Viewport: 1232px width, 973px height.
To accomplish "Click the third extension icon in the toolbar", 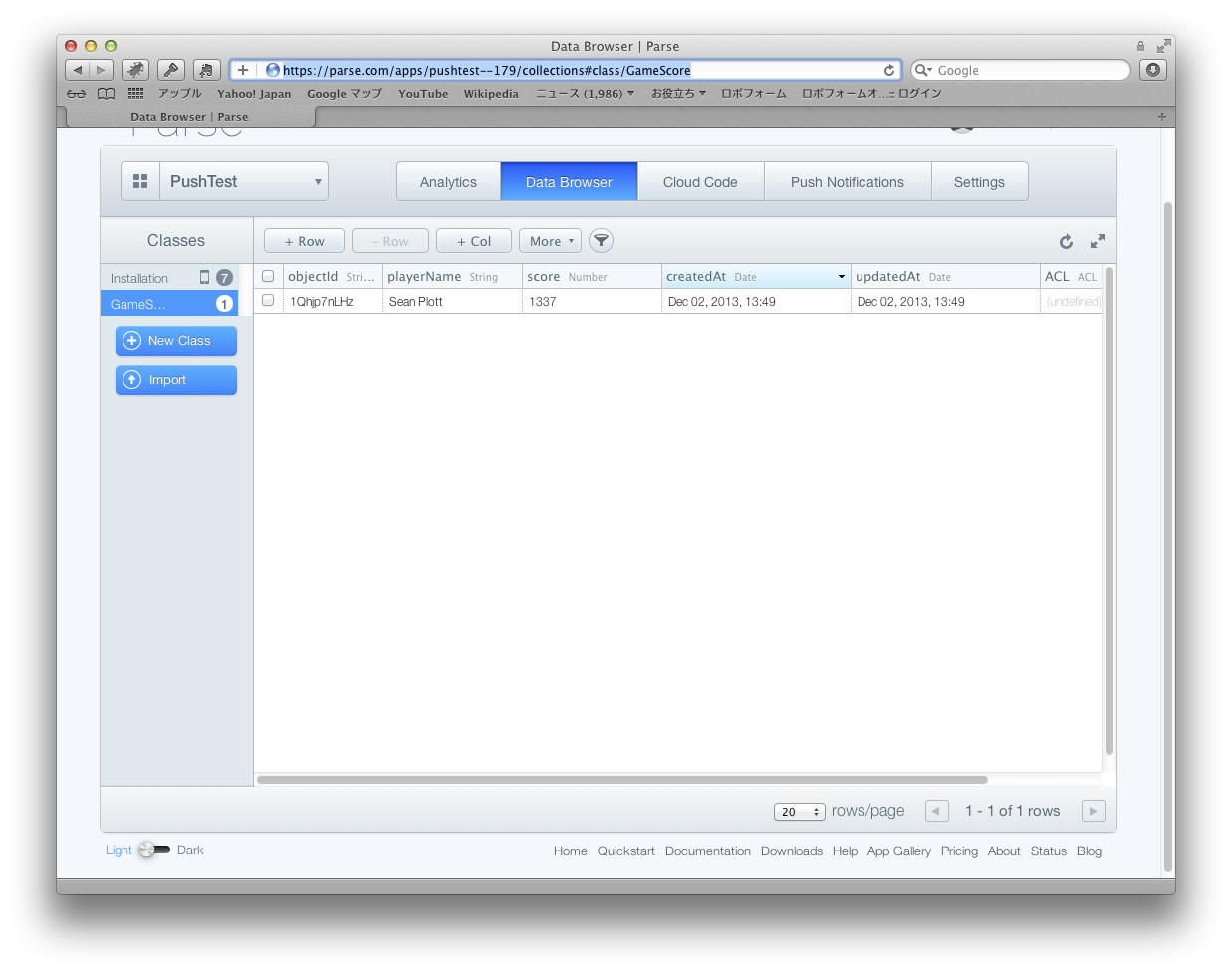I will [207, 70].
